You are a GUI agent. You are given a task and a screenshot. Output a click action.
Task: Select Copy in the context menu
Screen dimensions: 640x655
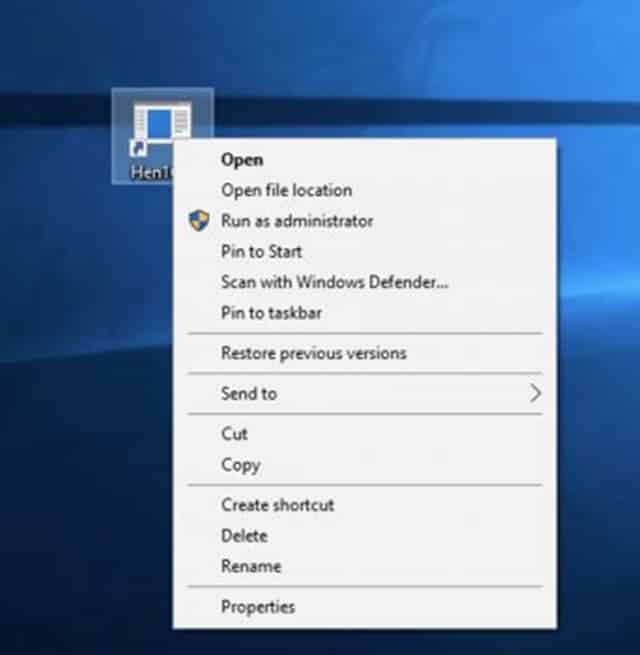[240, 465]
